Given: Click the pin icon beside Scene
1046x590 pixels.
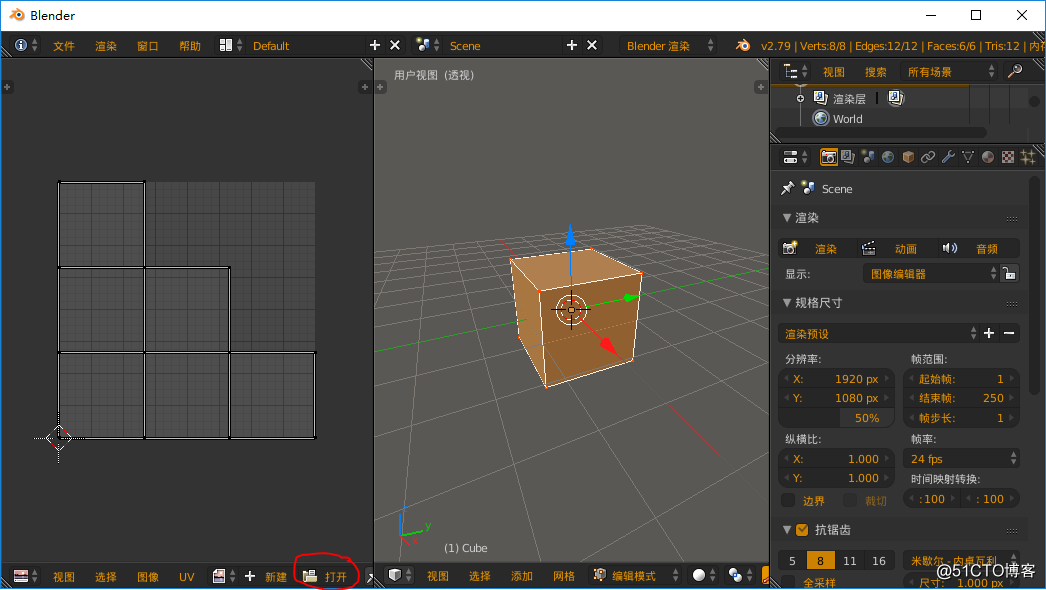Looking at the screenshot, I should [787, 188].
